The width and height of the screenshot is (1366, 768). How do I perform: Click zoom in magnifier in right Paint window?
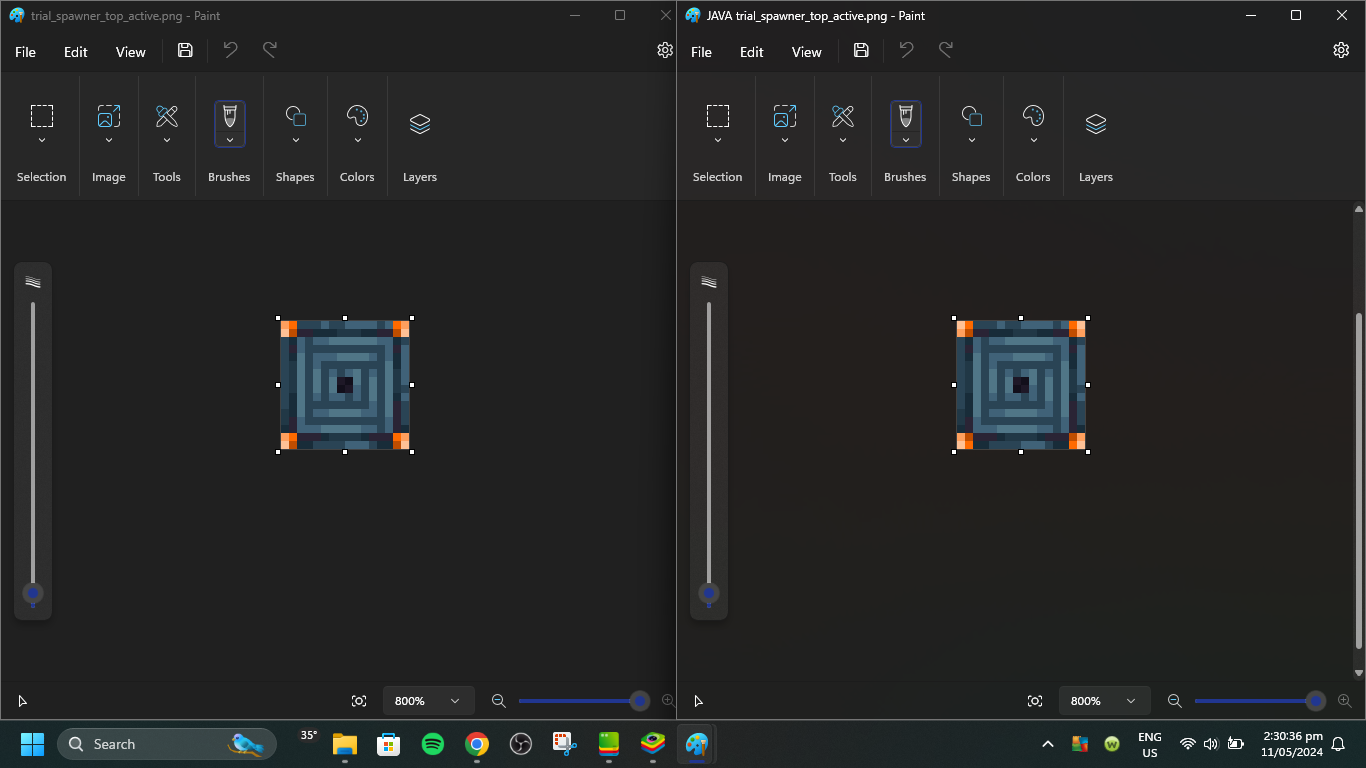pyautogui.click(x=1345, y=701)
